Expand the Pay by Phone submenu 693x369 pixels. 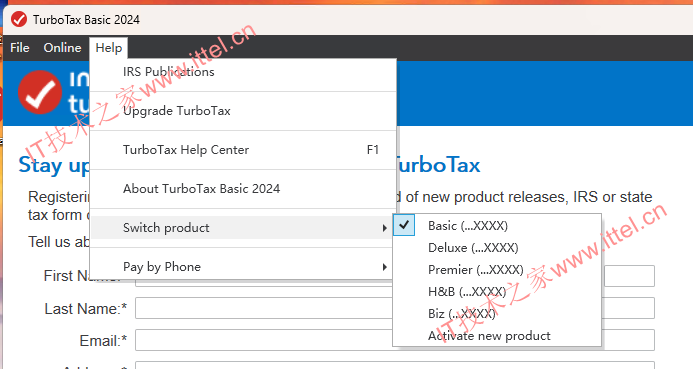(243, 266)
